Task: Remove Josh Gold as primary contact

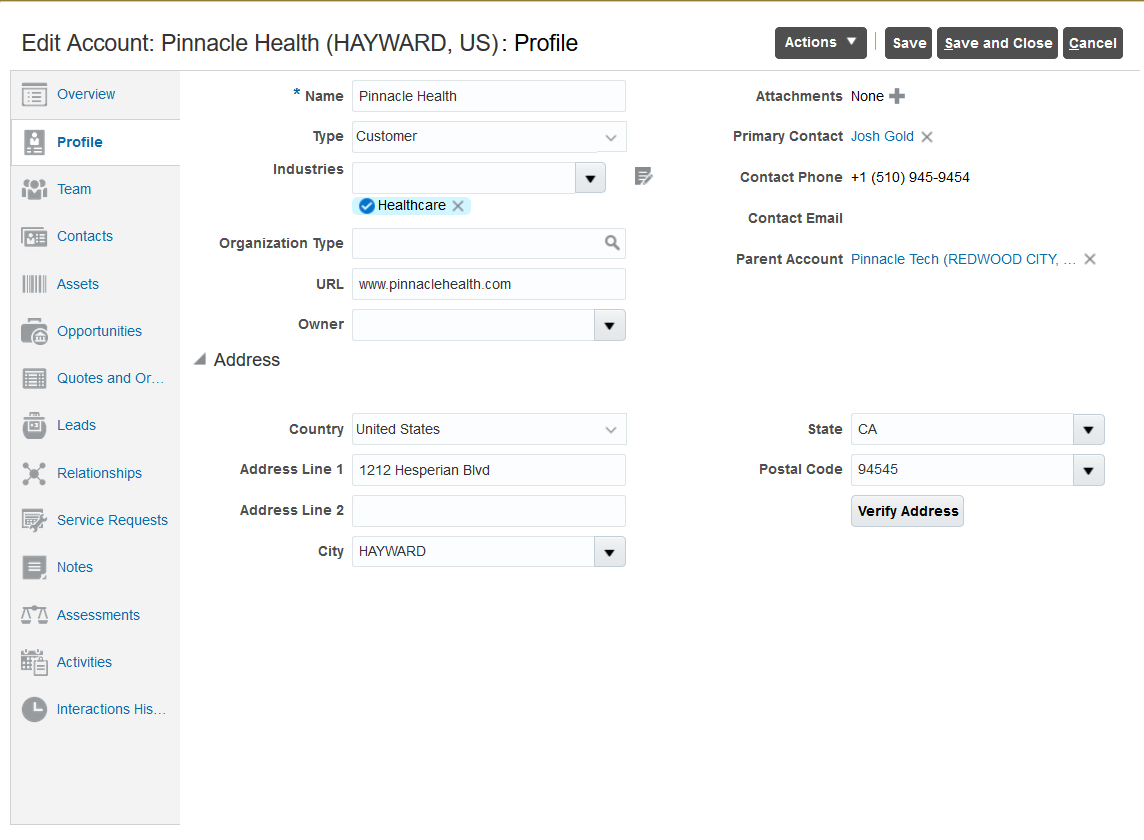Action: coord(927,137)
